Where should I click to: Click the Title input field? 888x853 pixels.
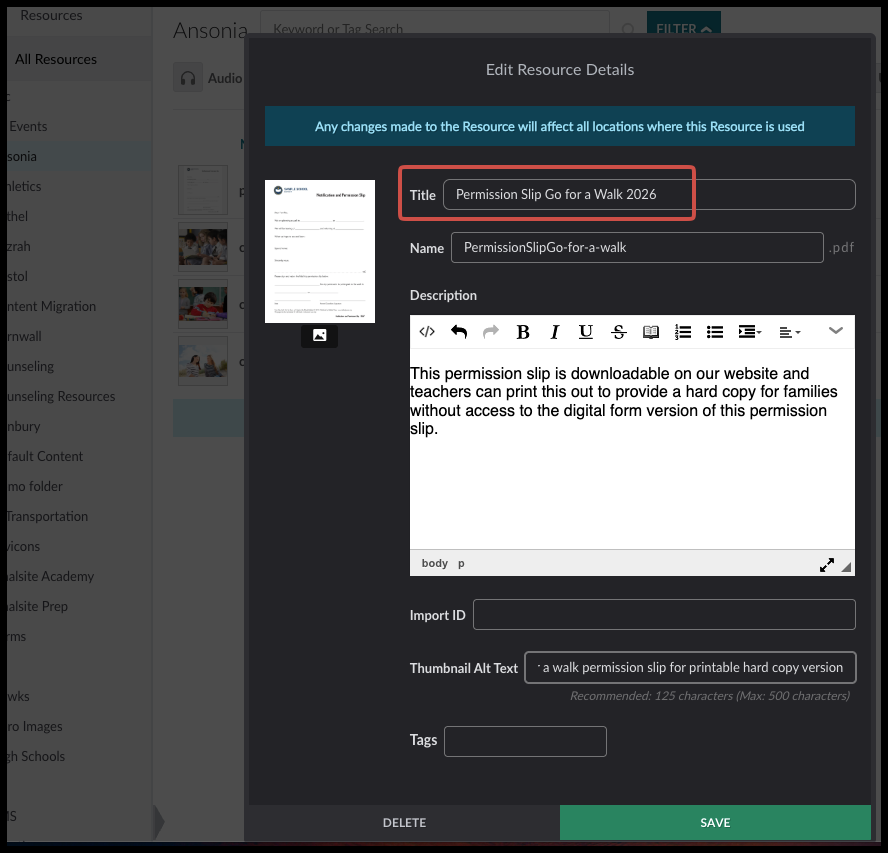pos(649,194)
